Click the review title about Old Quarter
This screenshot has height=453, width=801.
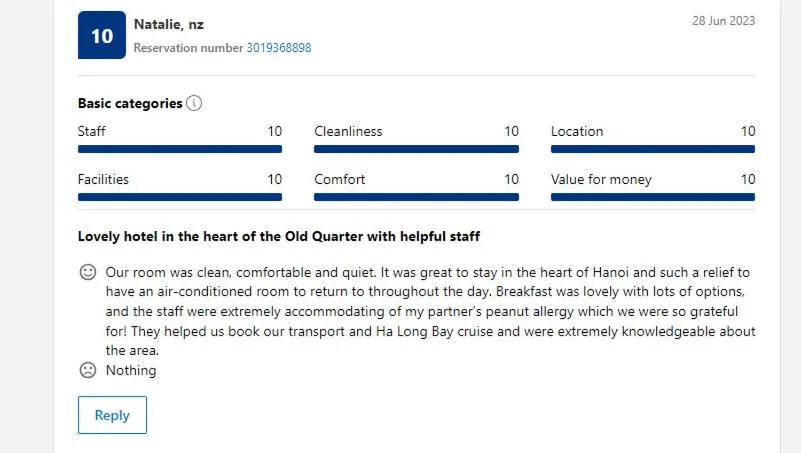pyautogui.click(x=279, y=237)
